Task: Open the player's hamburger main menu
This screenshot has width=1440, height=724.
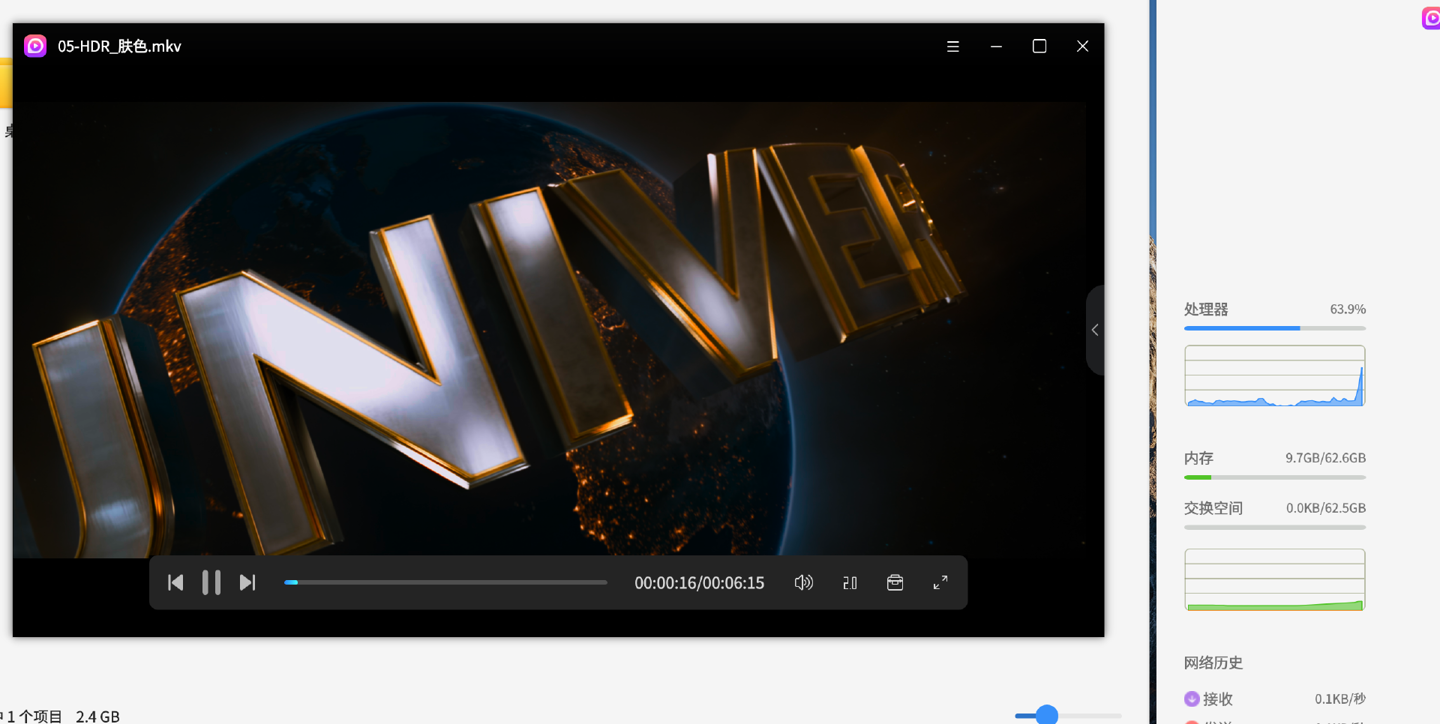Action: 953,46
